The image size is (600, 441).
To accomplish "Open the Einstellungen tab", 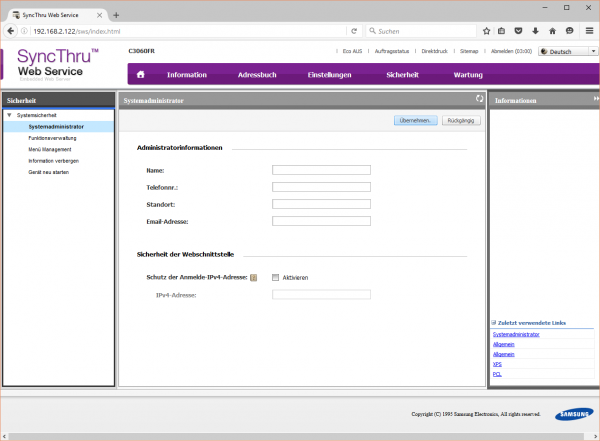I will 329,74.
